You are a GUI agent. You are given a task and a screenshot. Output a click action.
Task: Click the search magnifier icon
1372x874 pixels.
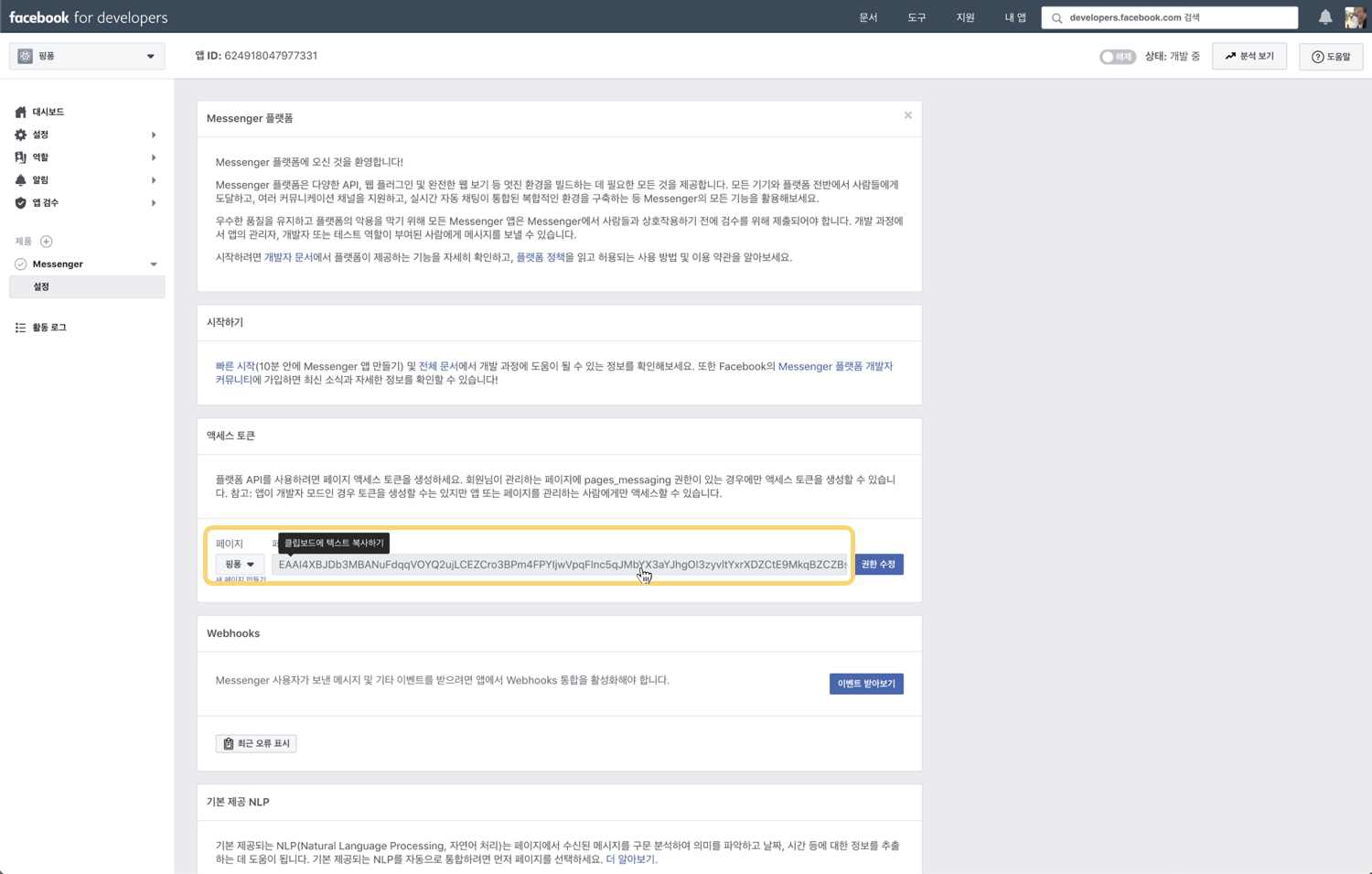coord(1057,18)
